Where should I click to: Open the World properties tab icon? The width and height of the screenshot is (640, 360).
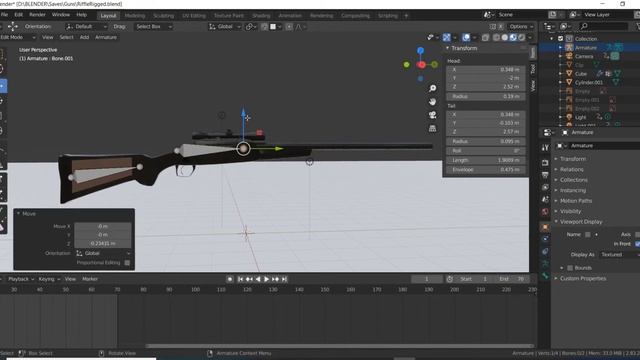[545, 212]
